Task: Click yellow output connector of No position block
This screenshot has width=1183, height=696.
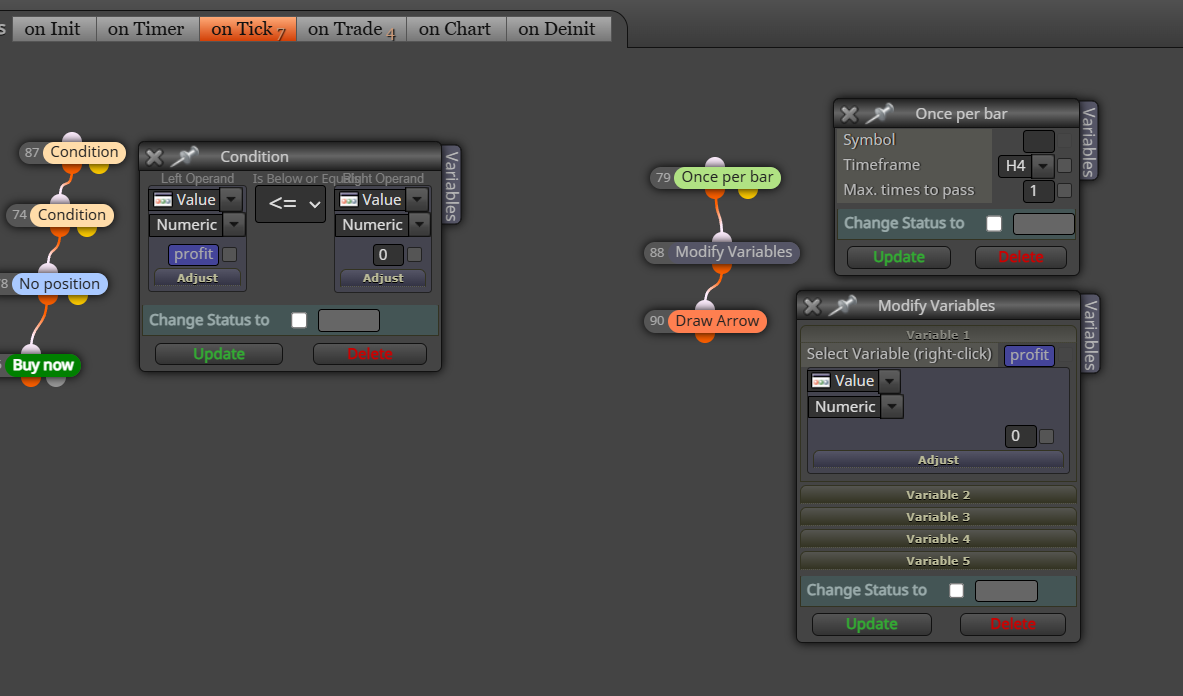Action: [x=78, y=299]
